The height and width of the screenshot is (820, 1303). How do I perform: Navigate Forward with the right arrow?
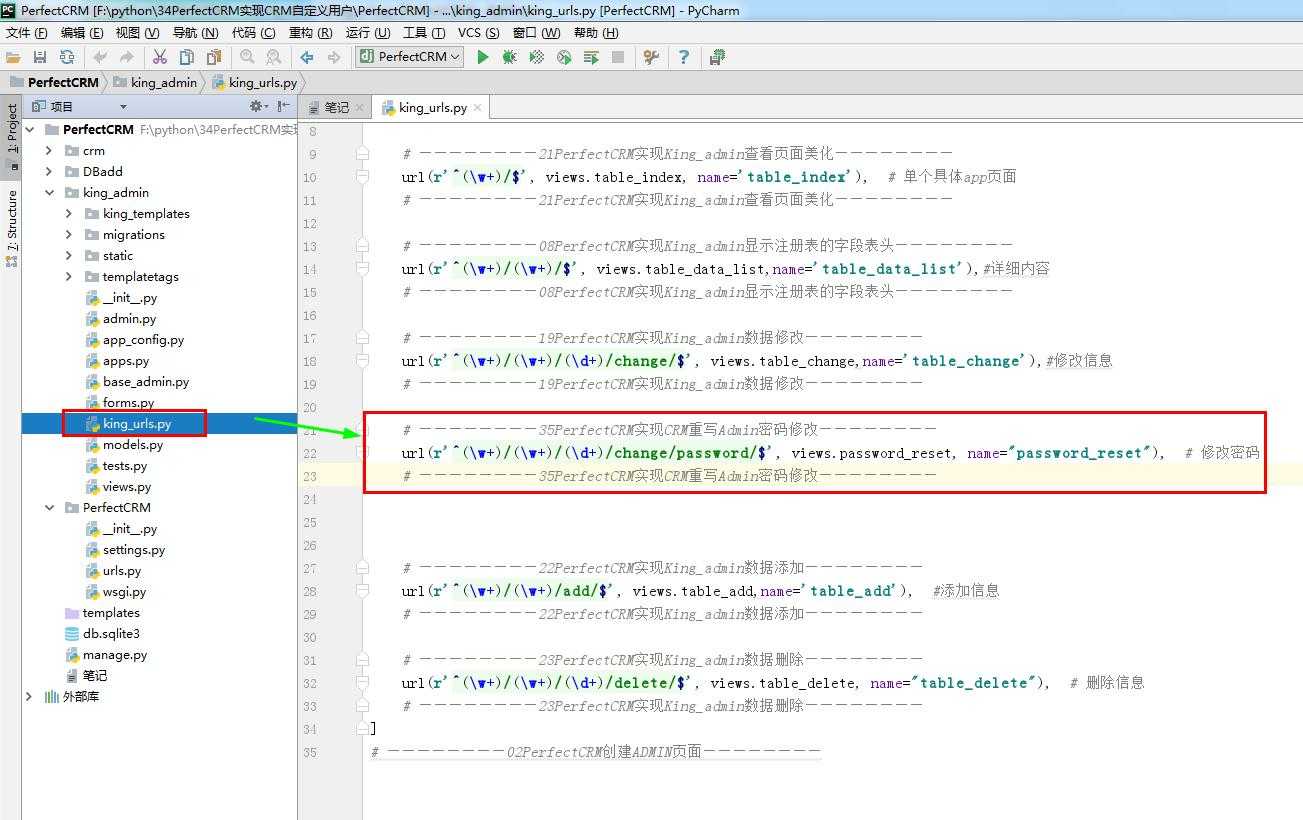click(x=334, y=57)
